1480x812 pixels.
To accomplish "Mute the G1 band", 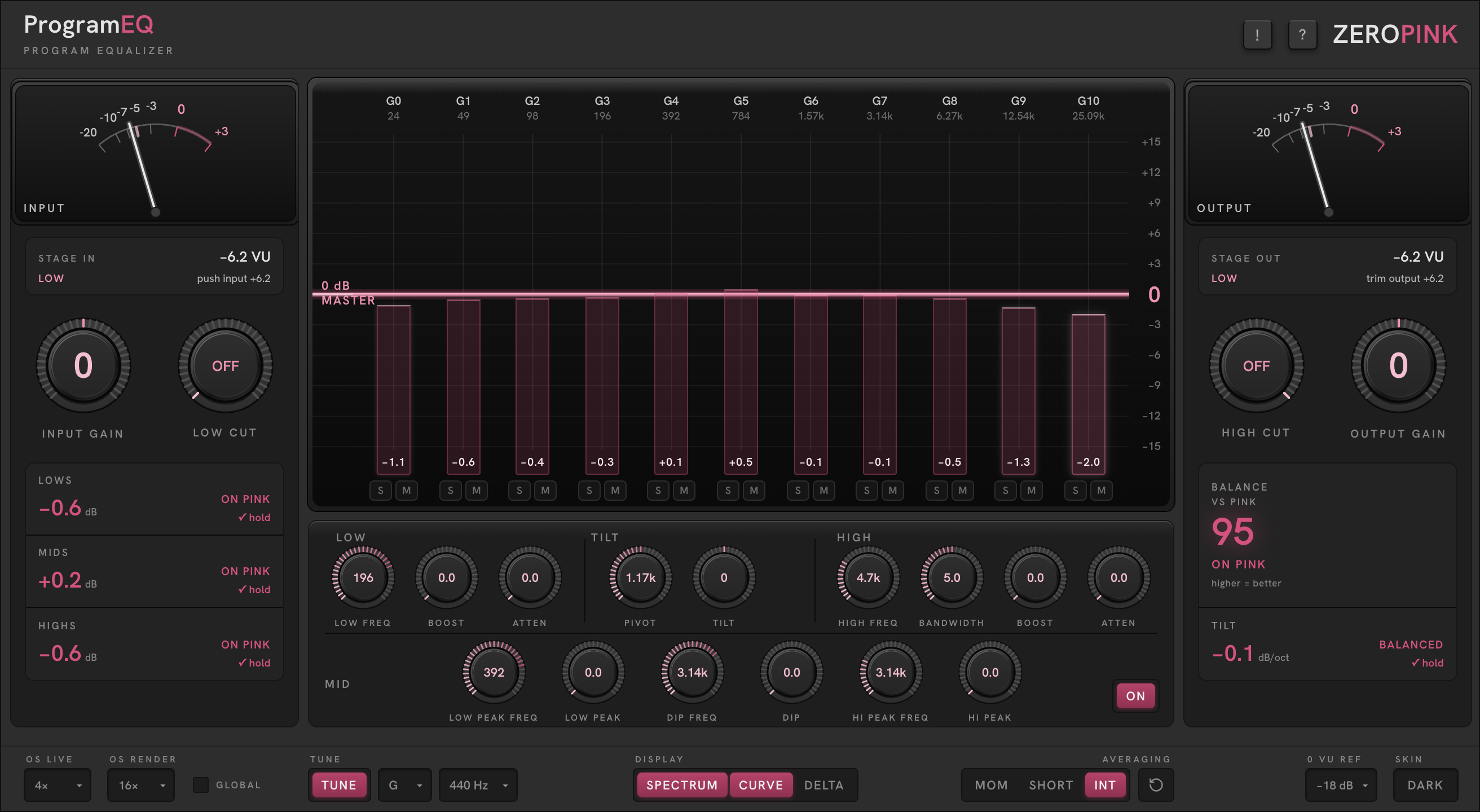I will coord(476,491).
